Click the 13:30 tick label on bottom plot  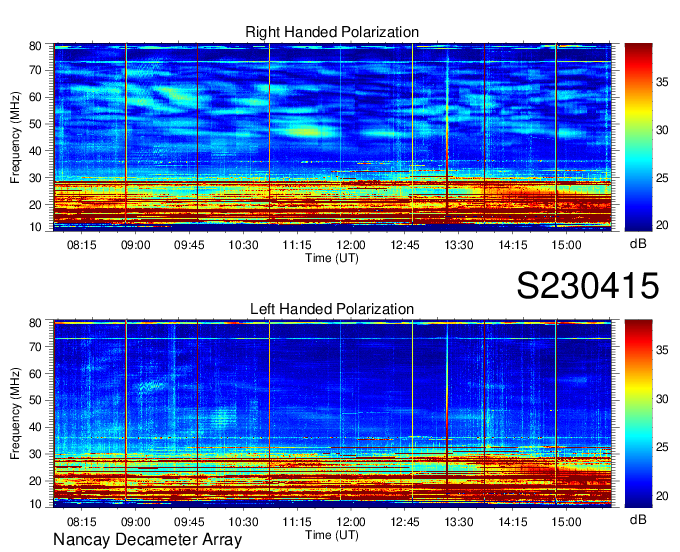pyautogui.click(x=459, y=522)
